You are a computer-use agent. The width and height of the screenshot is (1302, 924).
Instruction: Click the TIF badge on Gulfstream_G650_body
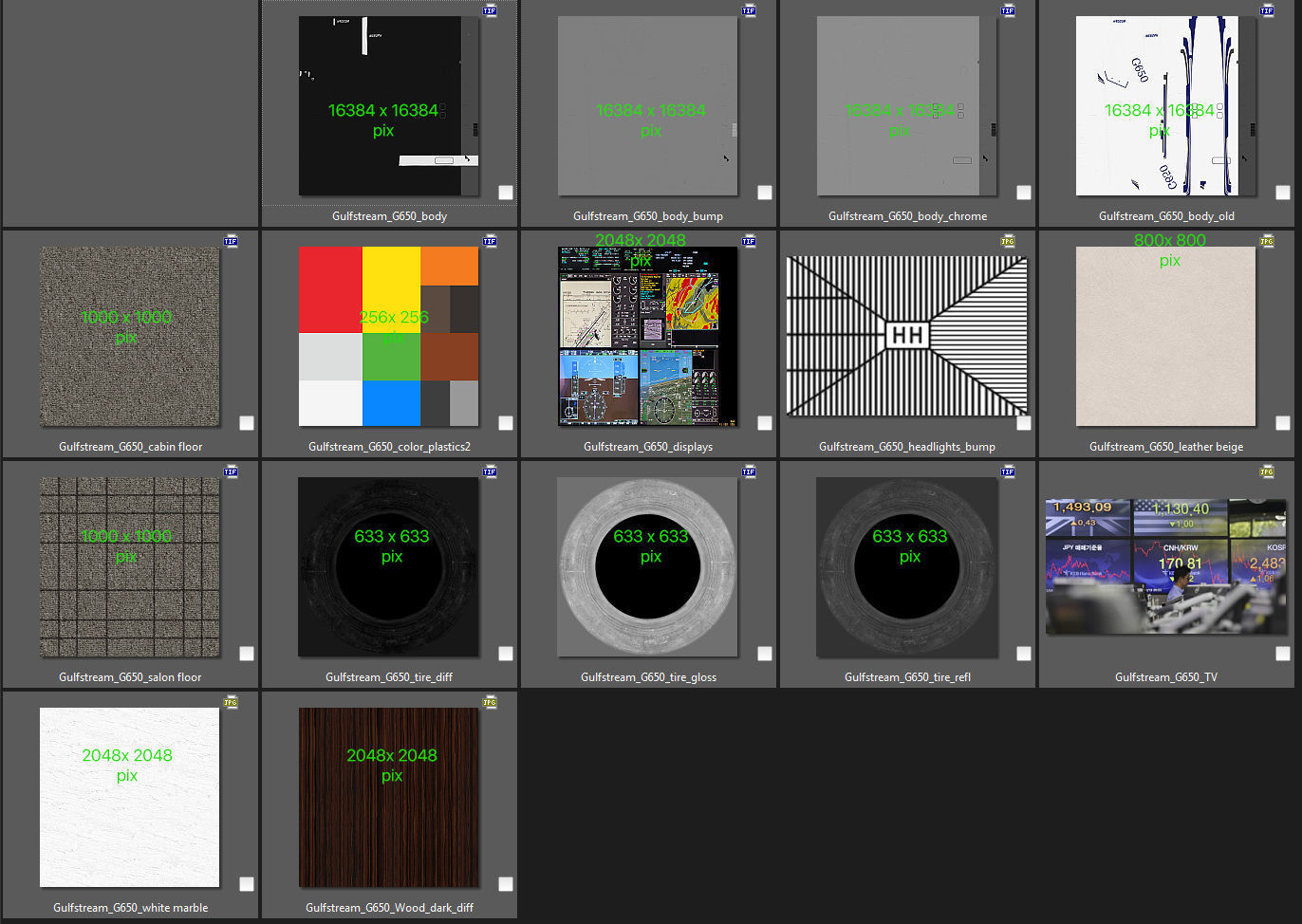490,10
